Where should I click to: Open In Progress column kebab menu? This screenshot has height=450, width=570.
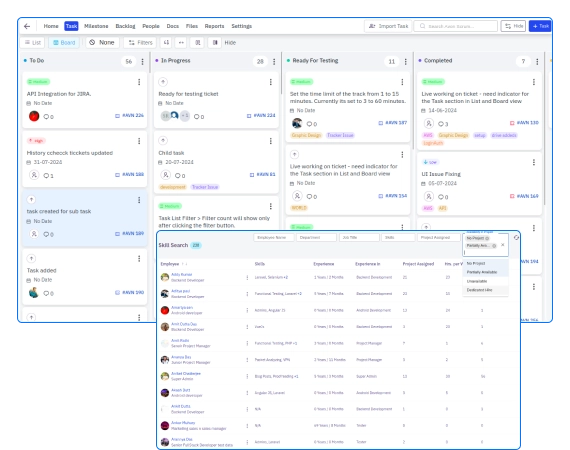click(274, 61)
